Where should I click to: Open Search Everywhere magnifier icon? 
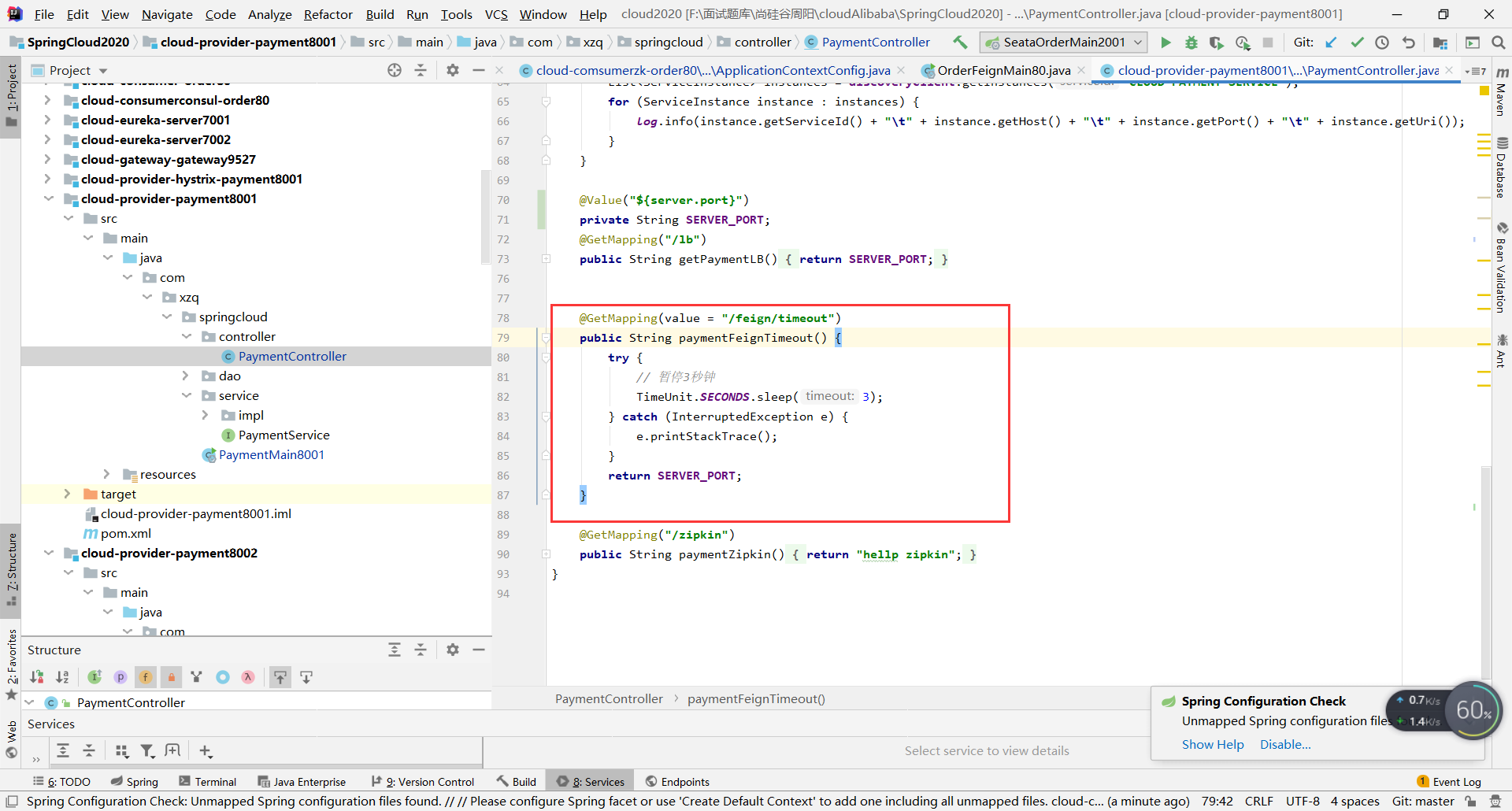tap(1499, 43)
